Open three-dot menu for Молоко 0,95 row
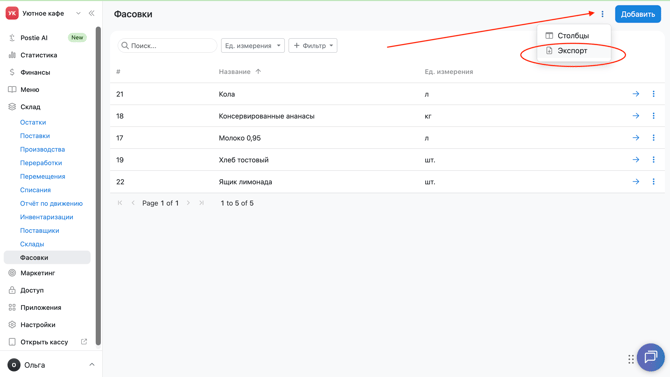This screenshot has width=670, height=377. [x=653, y=138]
